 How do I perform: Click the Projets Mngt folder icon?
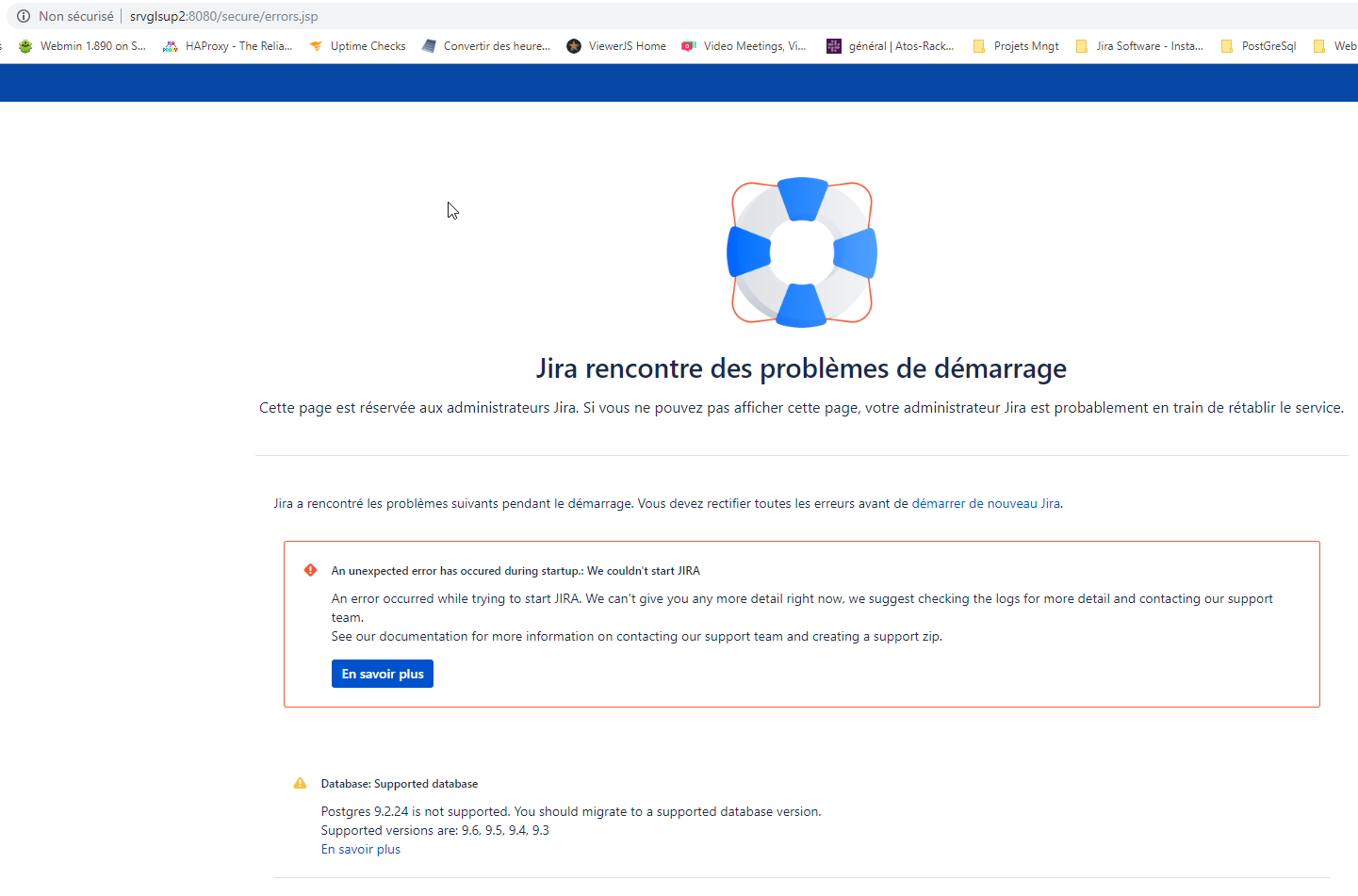pos(979,46)
